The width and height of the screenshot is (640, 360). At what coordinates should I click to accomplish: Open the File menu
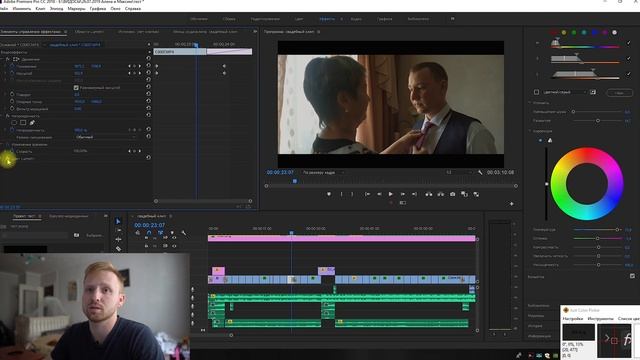4,9
